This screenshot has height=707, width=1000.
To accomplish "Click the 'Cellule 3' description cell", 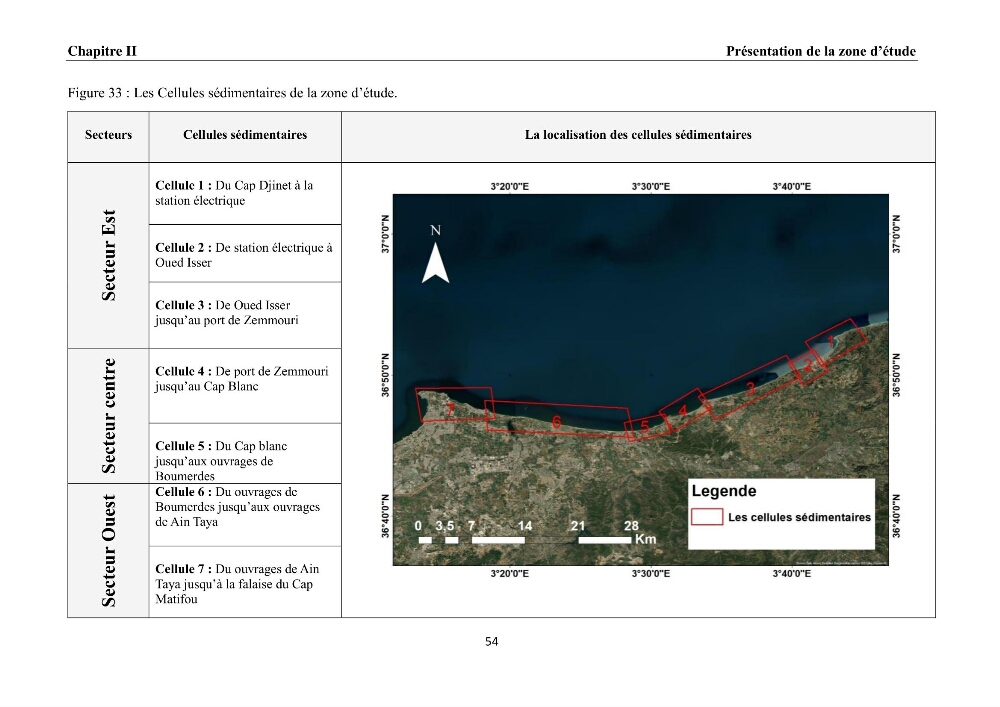I will pyautogui.click(x=245, y=313).
